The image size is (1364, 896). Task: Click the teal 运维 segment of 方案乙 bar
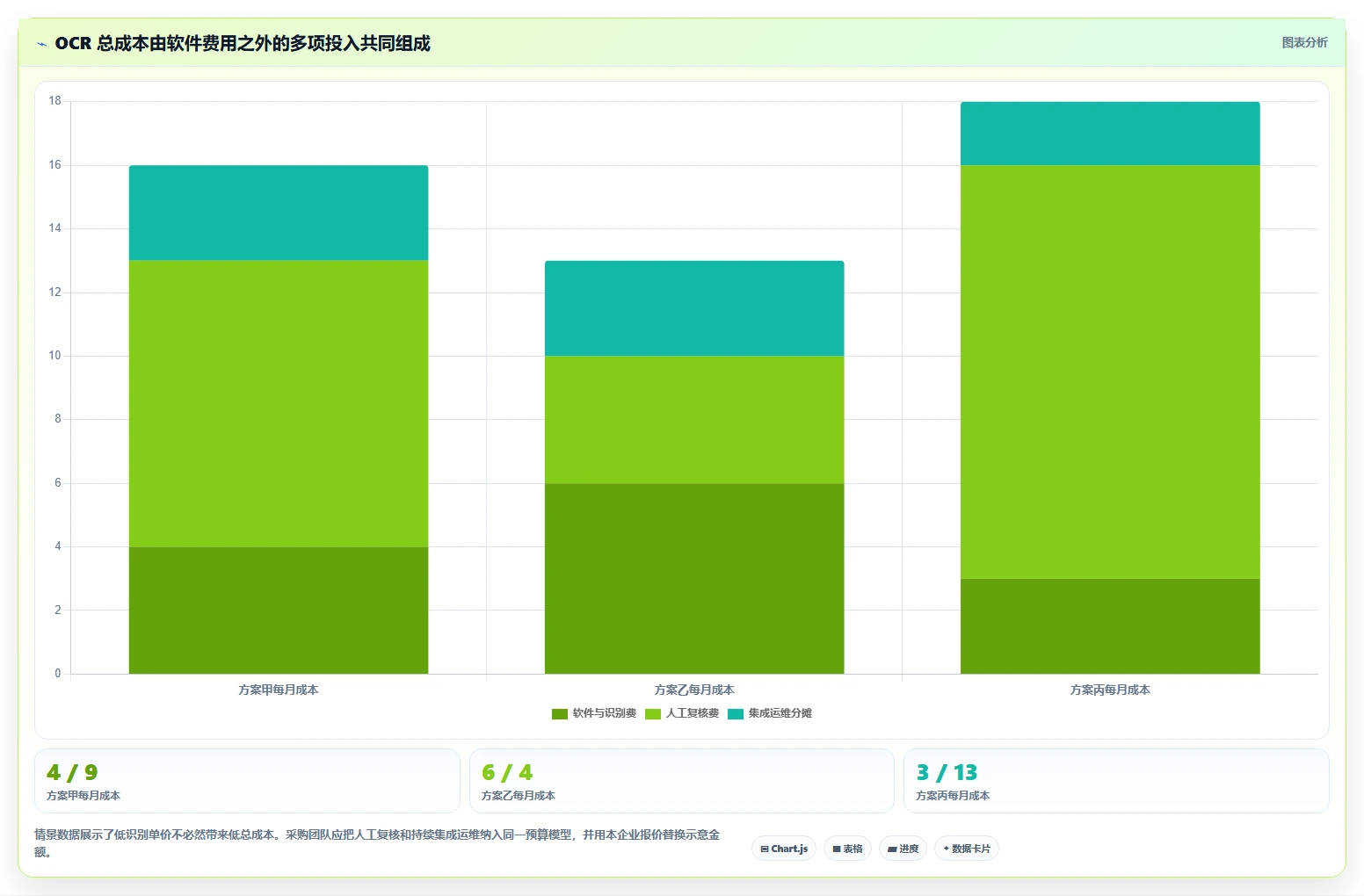[694, 308]
